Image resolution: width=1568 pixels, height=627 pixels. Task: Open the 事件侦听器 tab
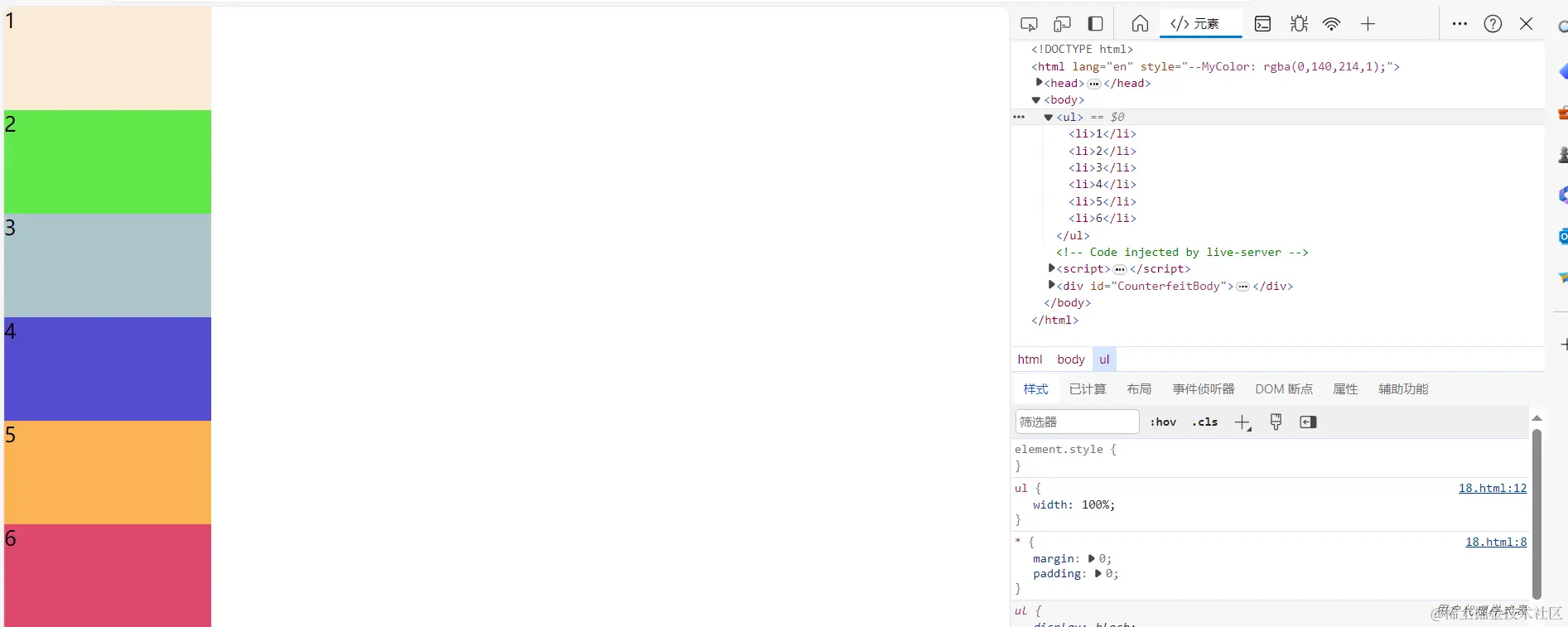1204,388
